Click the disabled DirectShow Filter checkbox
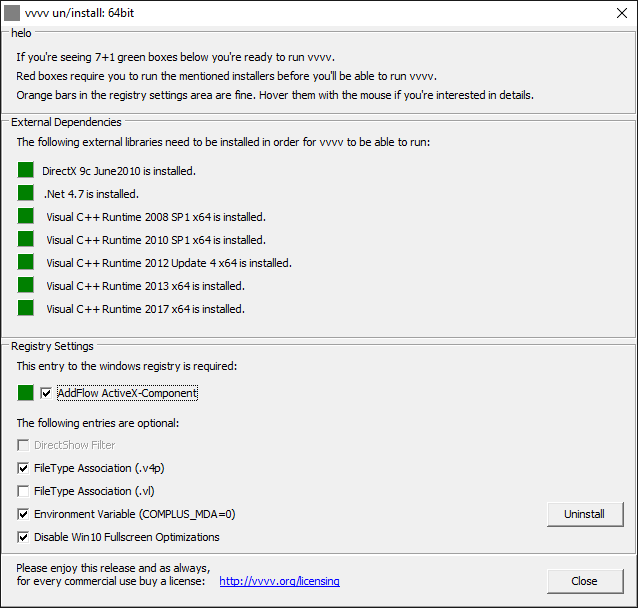The height and width of the screenshot is (608, 638). [23, 445]
